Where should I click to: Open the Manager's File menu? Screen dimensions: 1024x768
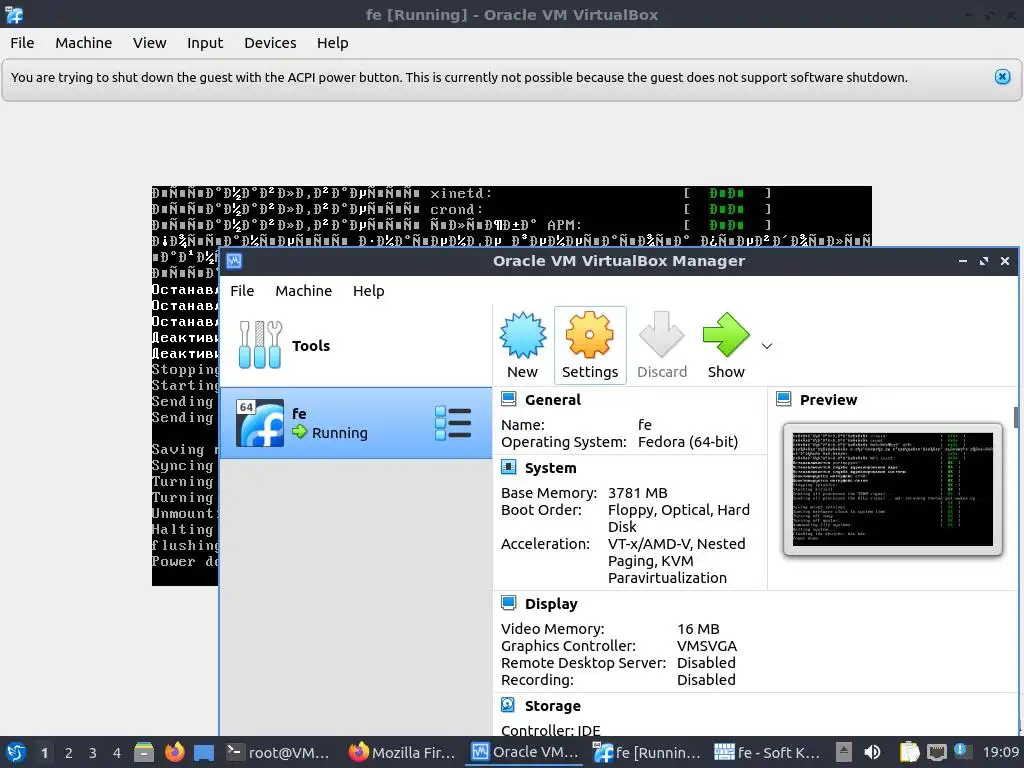point(242,291)
